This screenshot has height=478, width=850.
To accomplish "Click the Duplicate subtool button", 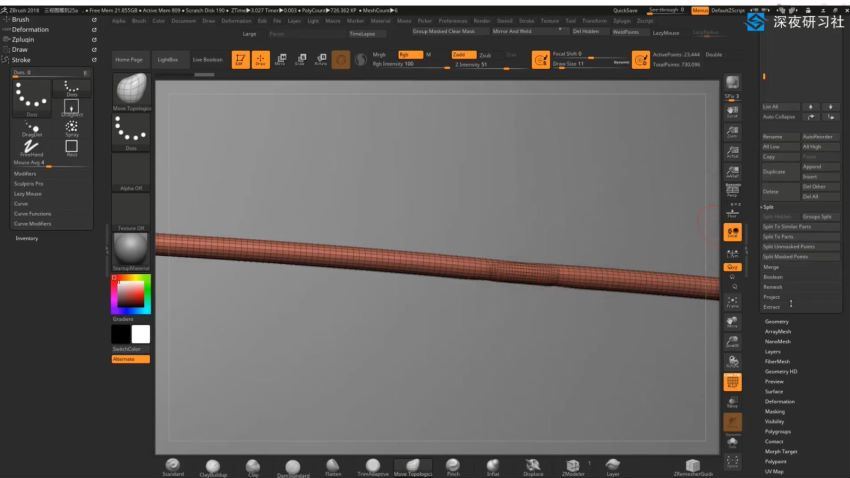I will coord(780,172).
